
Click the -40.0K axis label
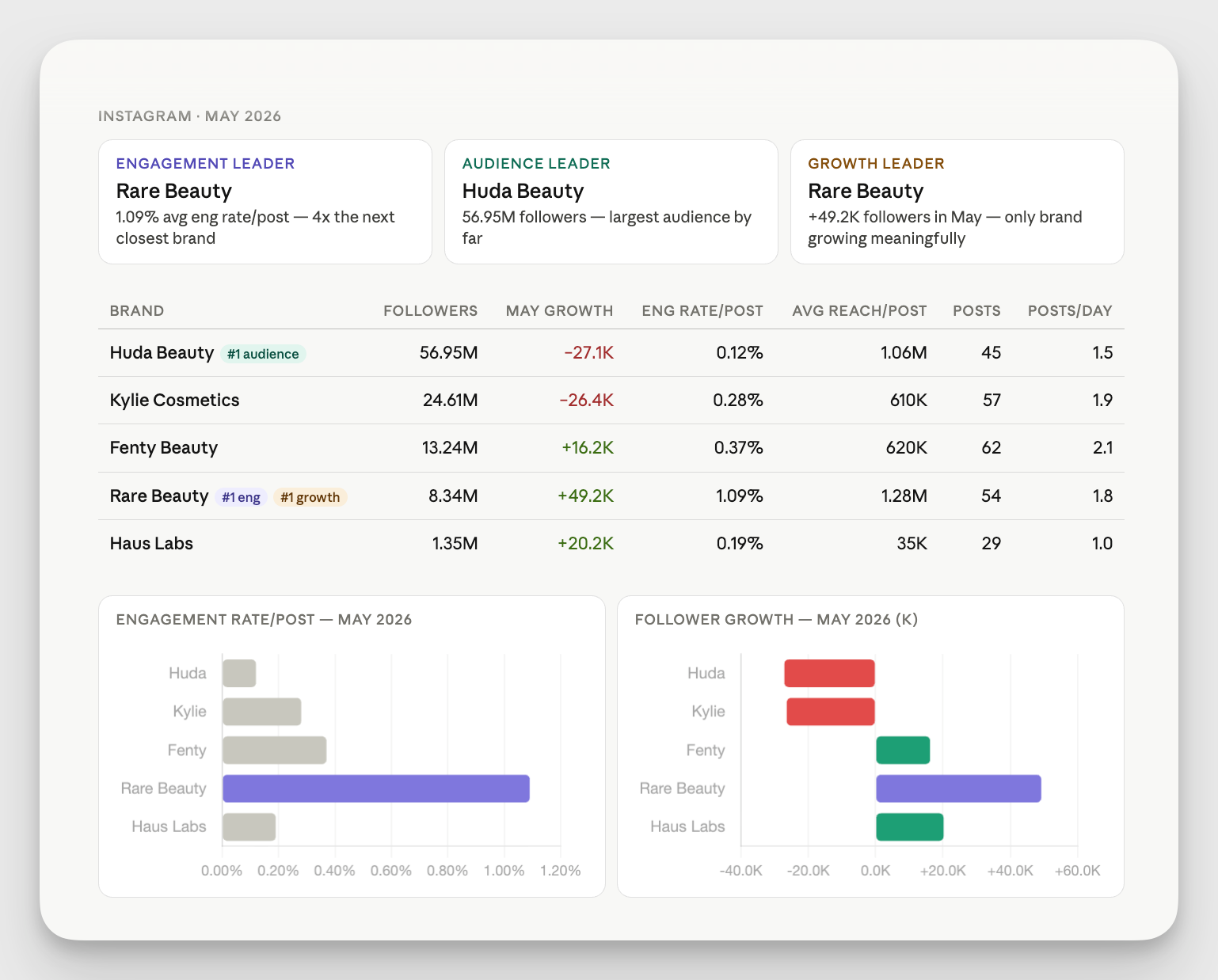[x=741, y=871]
